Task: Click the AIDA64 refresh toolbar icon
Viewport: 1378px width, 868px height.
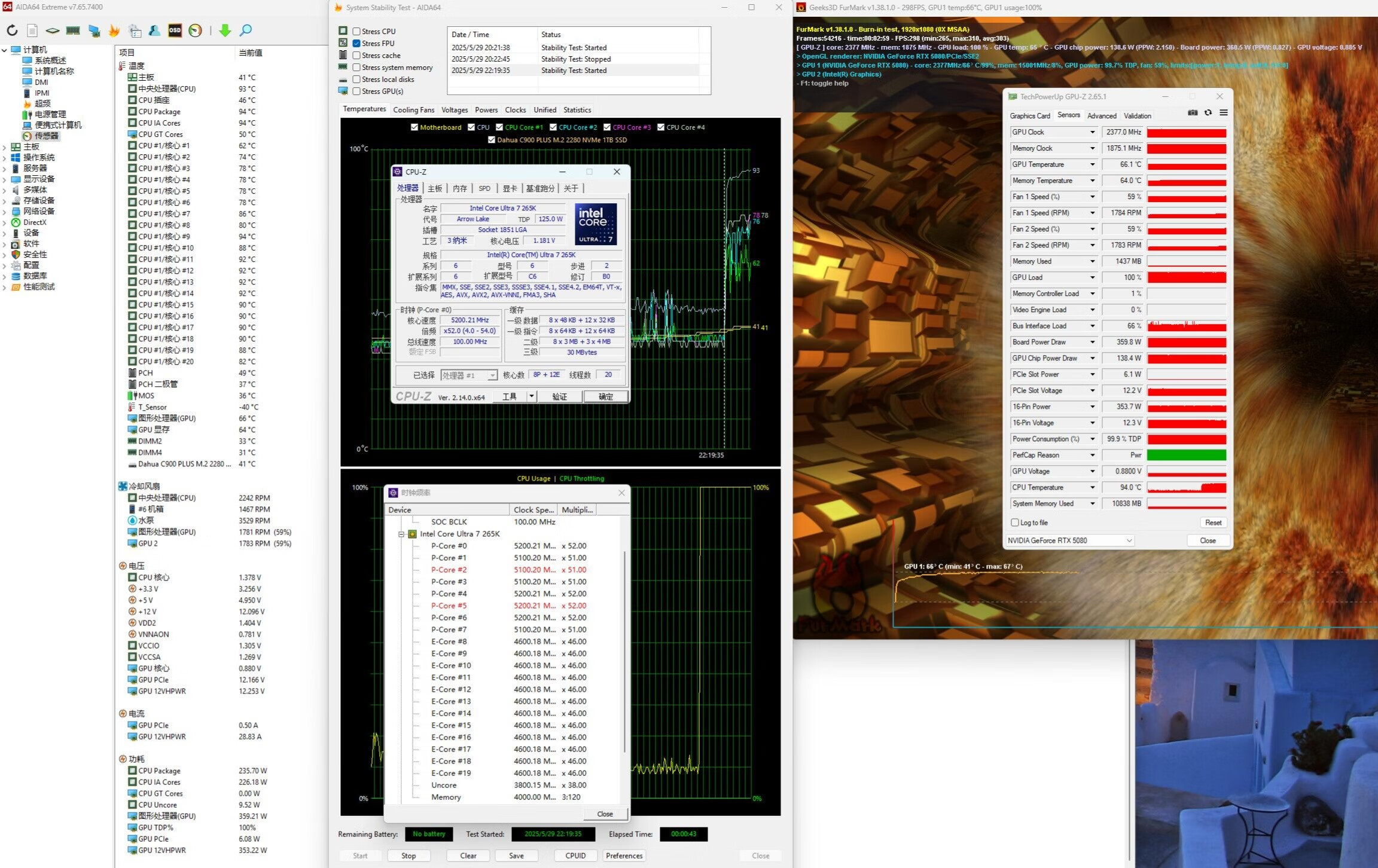Action: (12, 30)
